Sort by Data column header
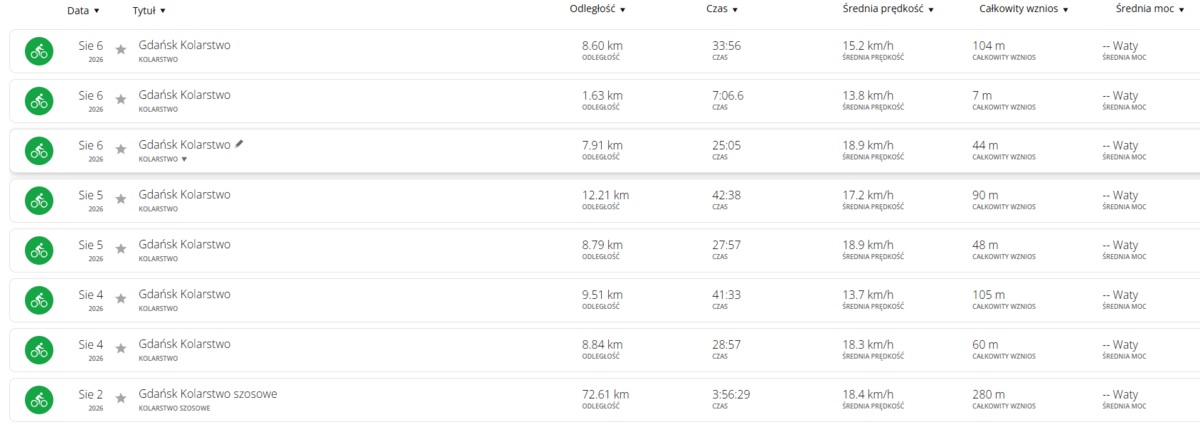The width and height of the screenshot is (1200, 427). [x=83, y=10]
